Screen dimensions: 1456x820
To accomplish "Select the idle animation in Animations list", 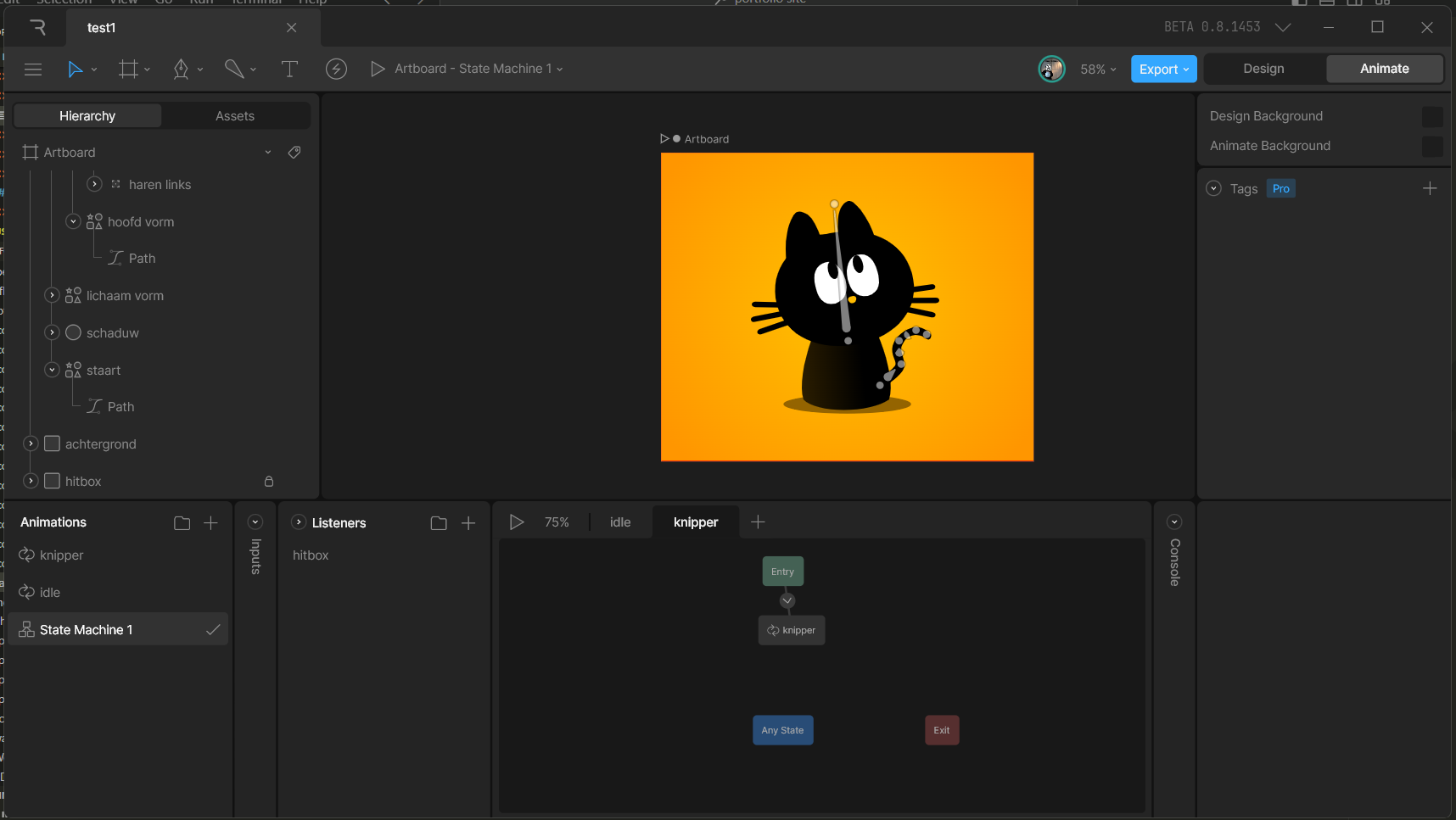I will click(119, 593).
